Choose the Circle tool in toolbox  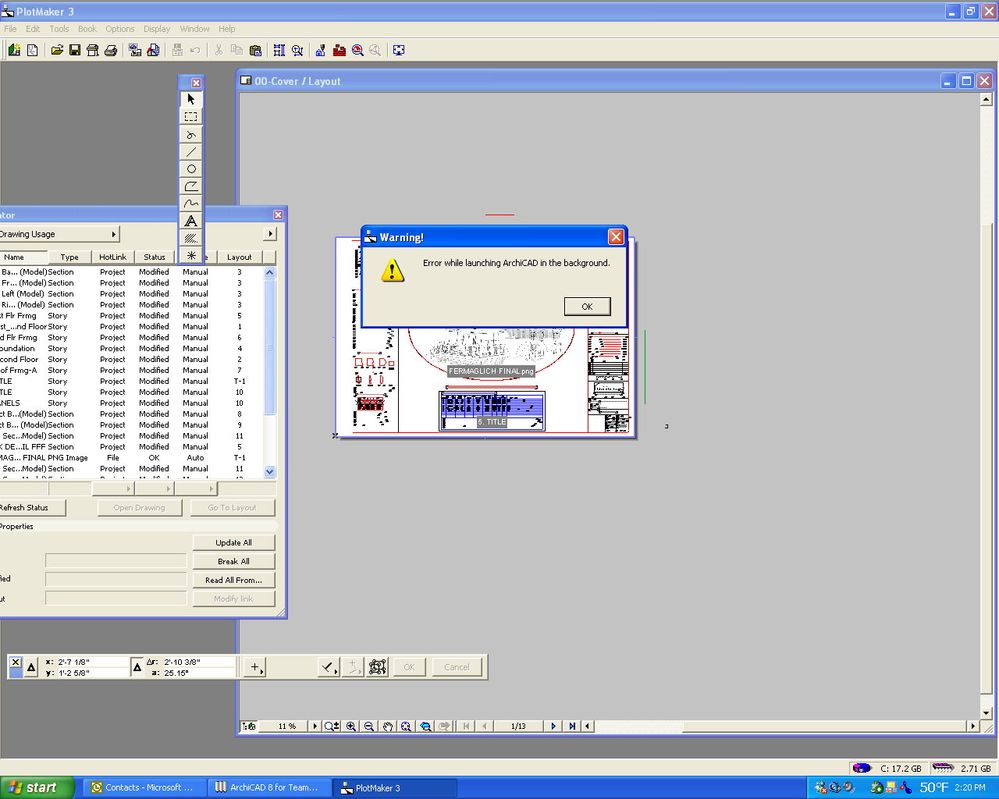point(190,169)
